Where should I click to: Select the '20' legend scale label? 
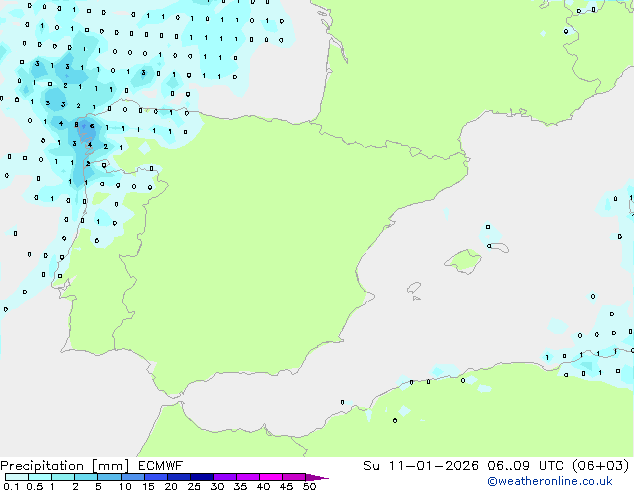pyautogui.click(x=171, y=486)
